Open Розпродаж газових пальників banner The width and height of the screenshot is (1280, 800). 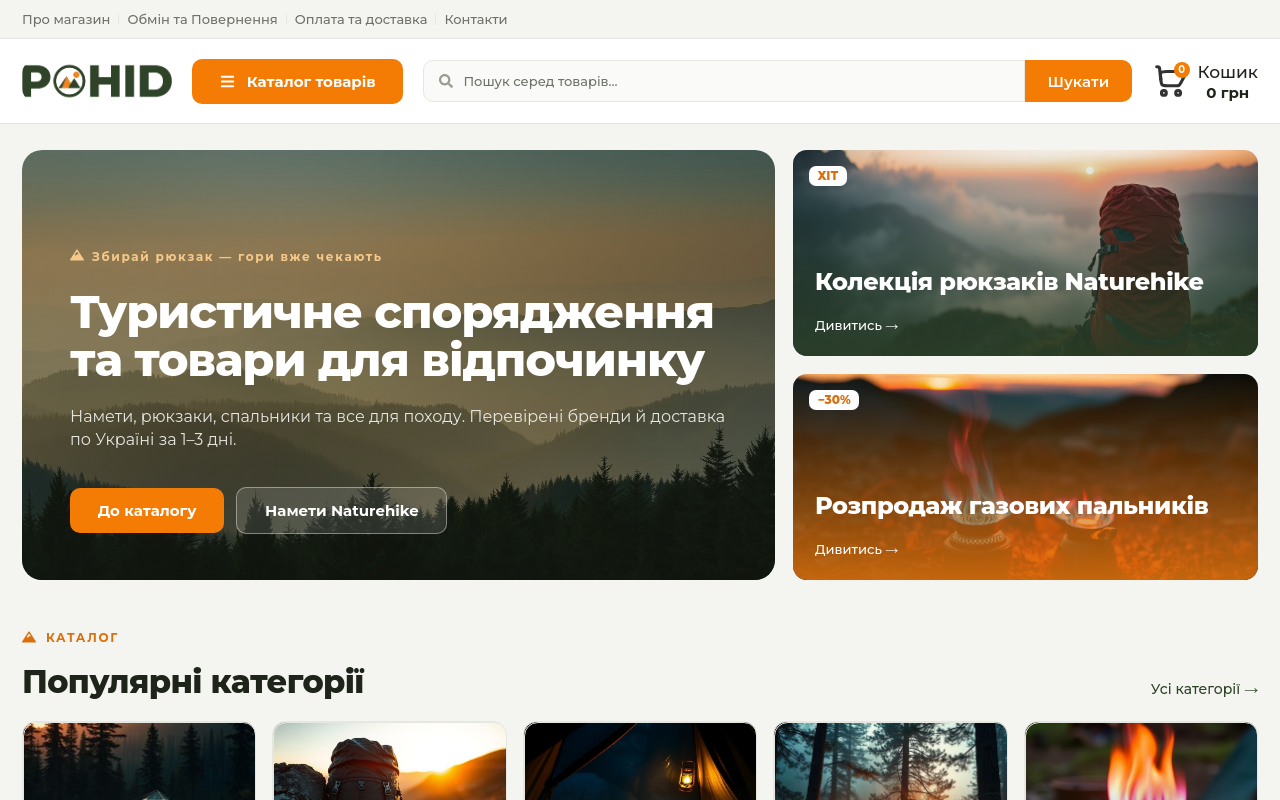1025,477
